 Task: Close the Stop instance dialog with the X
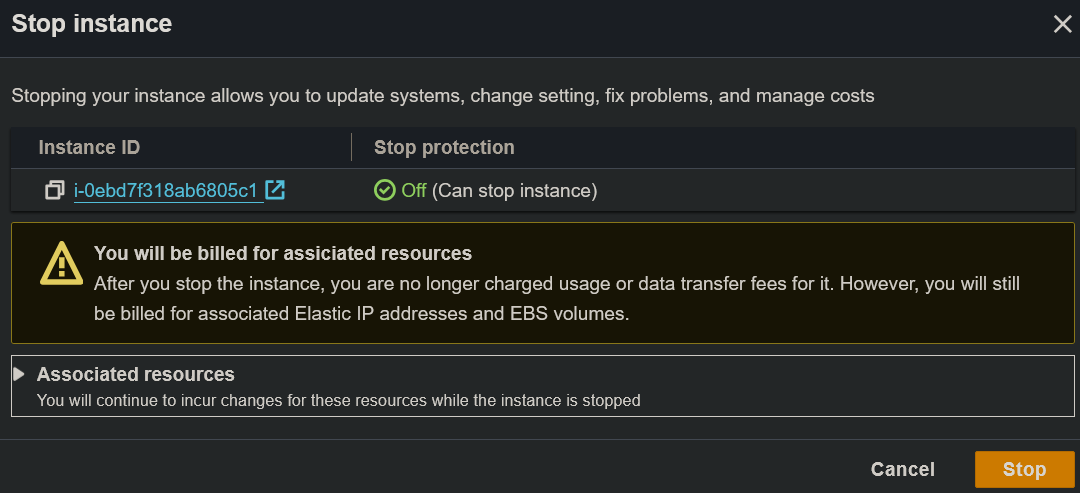[x=1062, y=25]
